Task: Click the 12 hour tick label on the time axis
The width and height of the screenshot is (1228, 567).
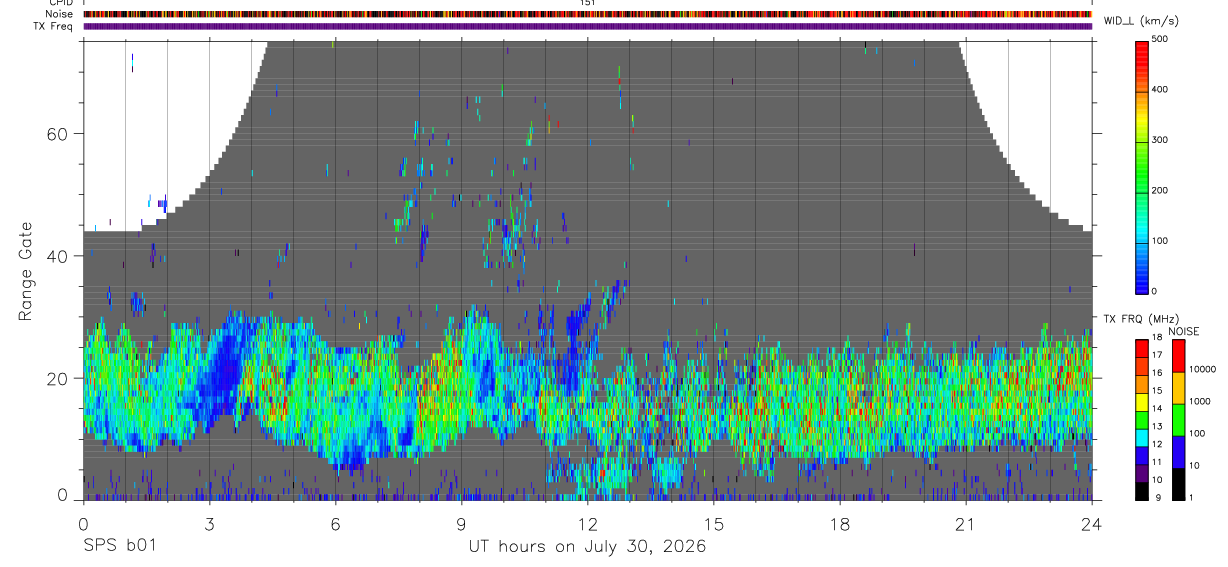Action: click(587, 524)
